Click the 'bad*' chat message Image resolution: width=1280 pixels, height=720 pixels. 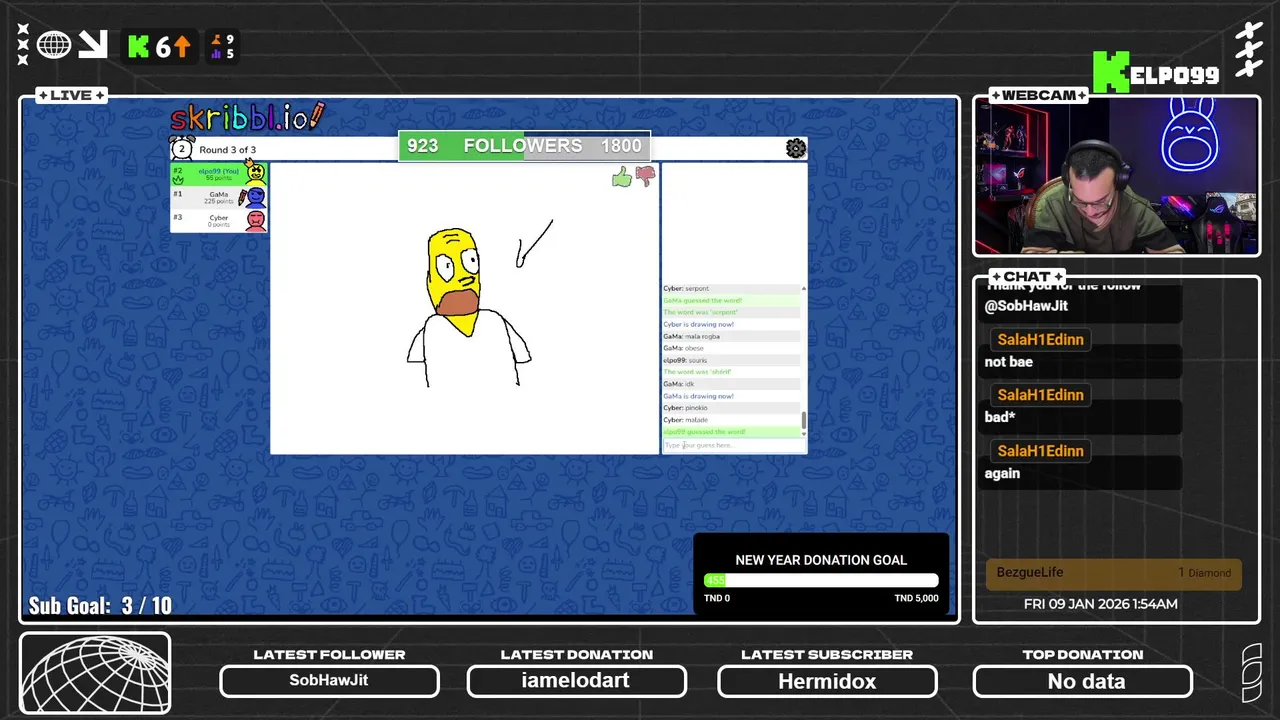(1000, 417)
